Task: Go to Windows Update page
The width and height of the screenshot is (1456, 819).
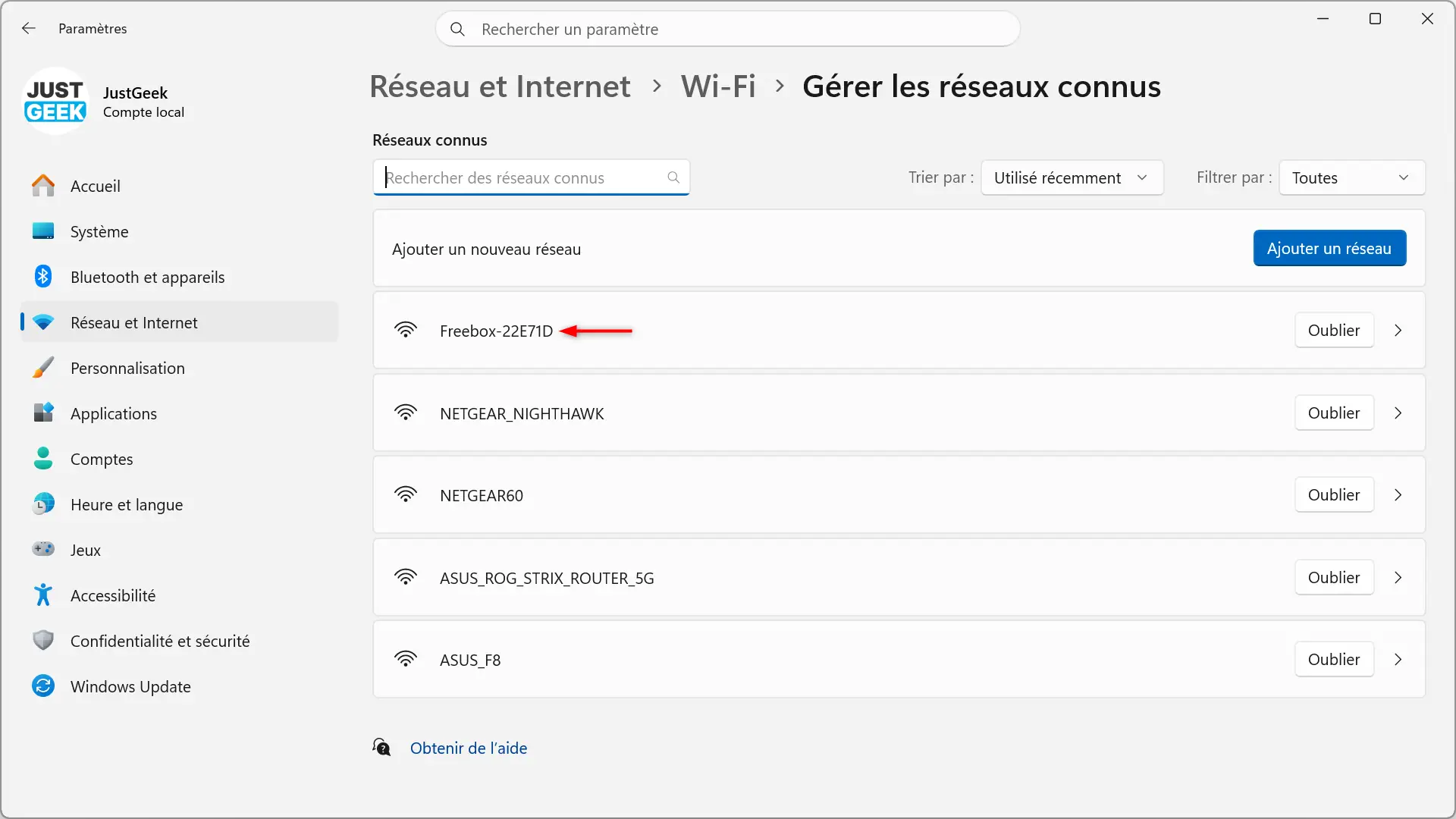Action: [x=180, y=686]
